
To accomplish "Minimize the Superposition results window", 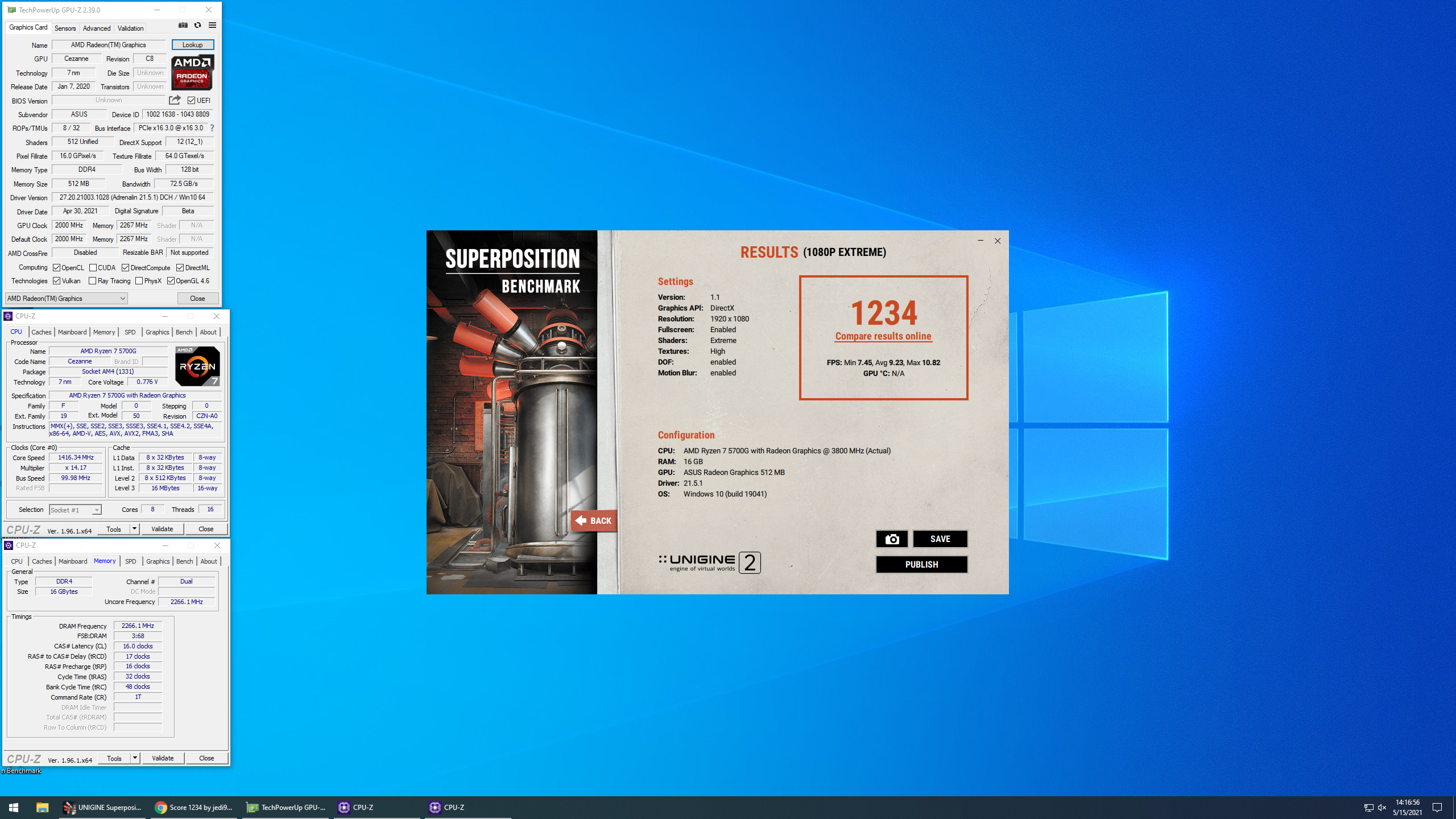I will (x=981, y=241).
